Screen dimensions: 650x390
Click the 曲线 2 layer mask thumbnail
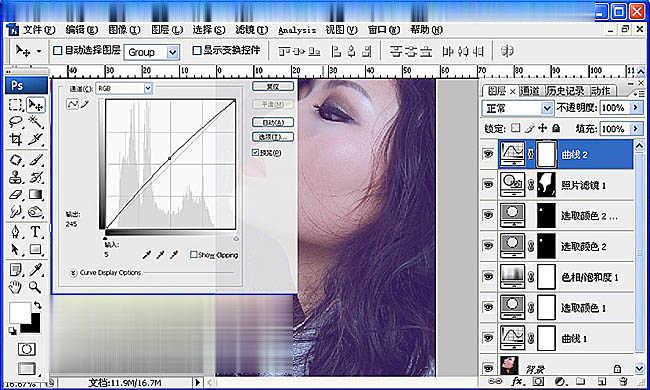546,155
